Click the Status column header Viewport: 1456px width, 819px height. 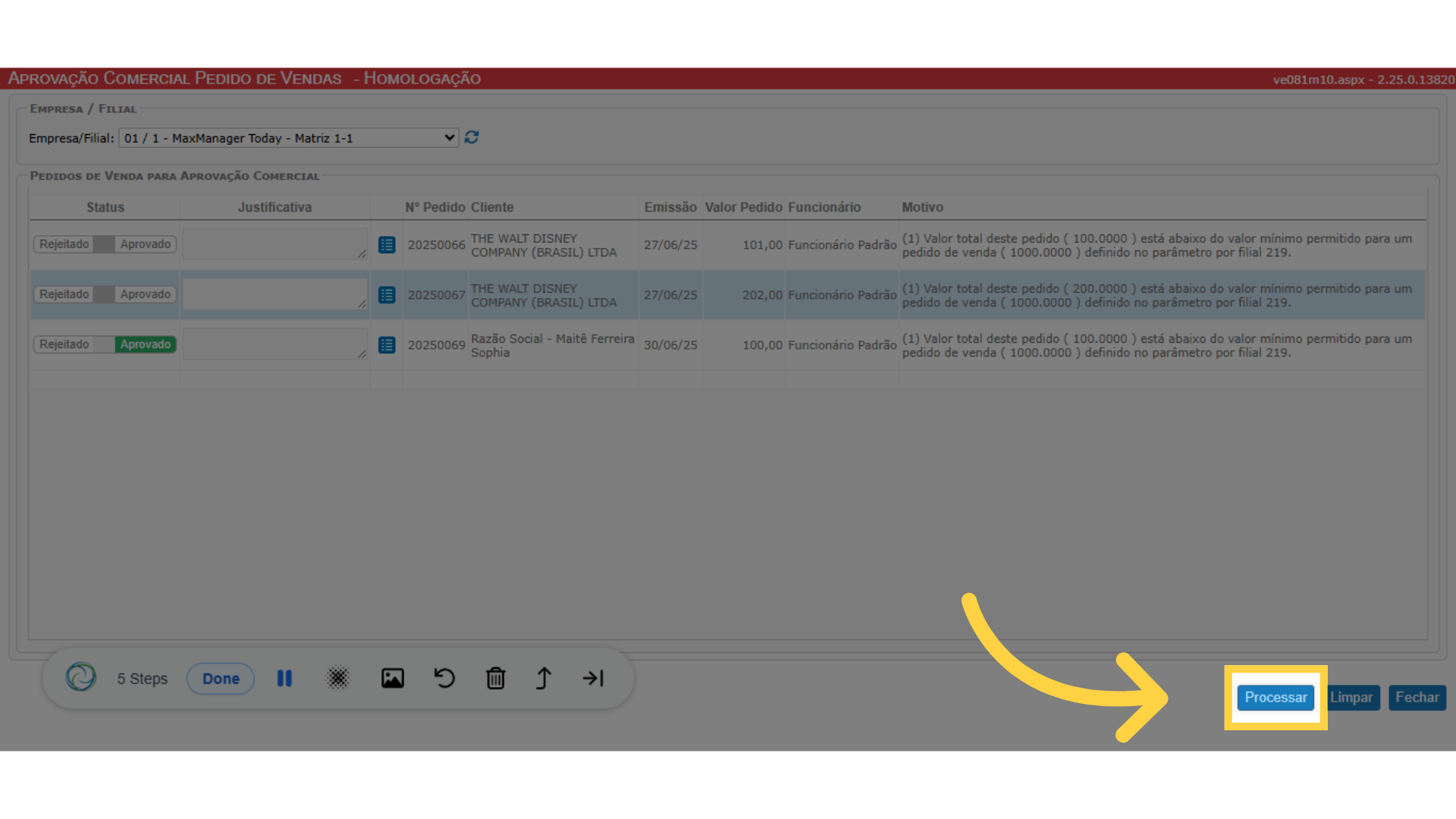click(105, 207)
